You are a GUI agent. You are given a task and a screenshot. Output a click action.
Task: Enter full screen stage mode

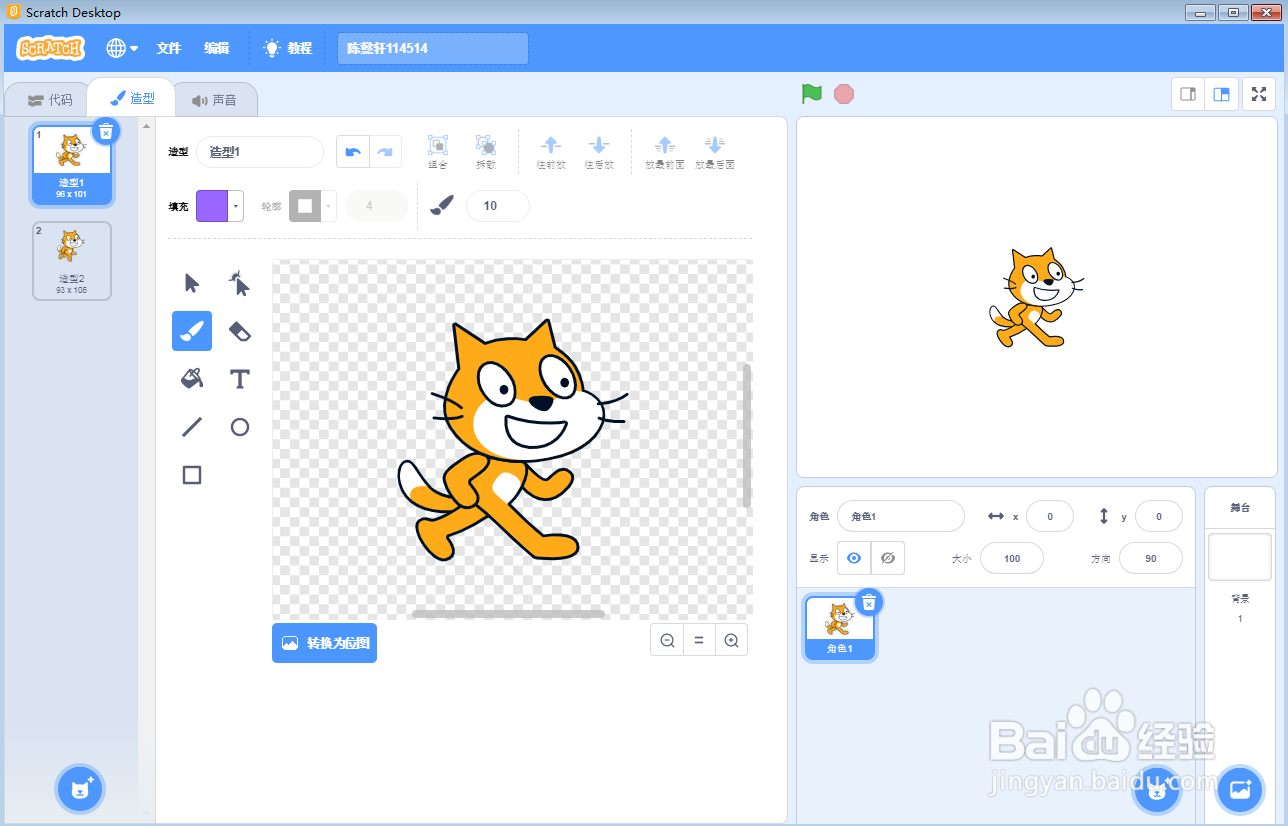pyautogui.click(x=1259, y=94)
